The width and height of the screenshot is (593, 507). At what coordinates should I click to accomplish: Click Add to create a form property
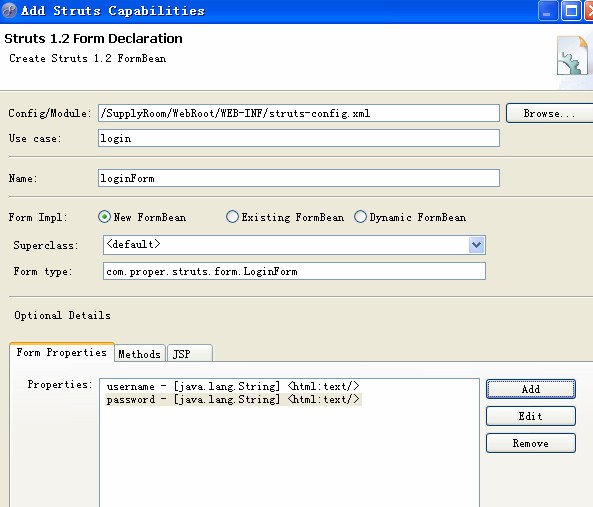531,389
